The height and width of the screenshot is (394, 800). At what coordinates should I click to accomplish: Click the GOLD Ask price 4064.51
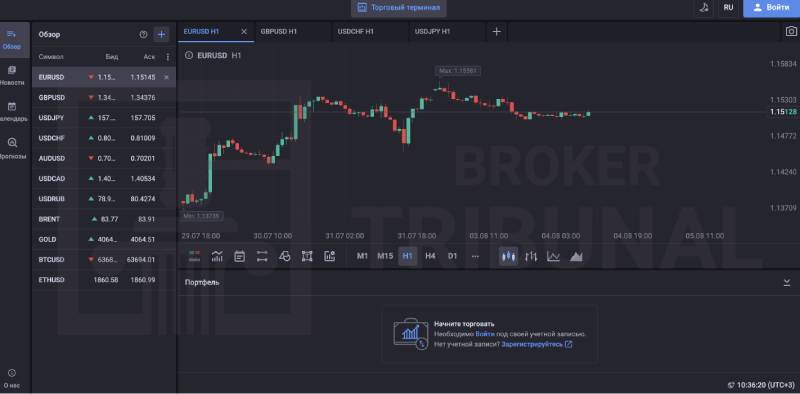143,239
